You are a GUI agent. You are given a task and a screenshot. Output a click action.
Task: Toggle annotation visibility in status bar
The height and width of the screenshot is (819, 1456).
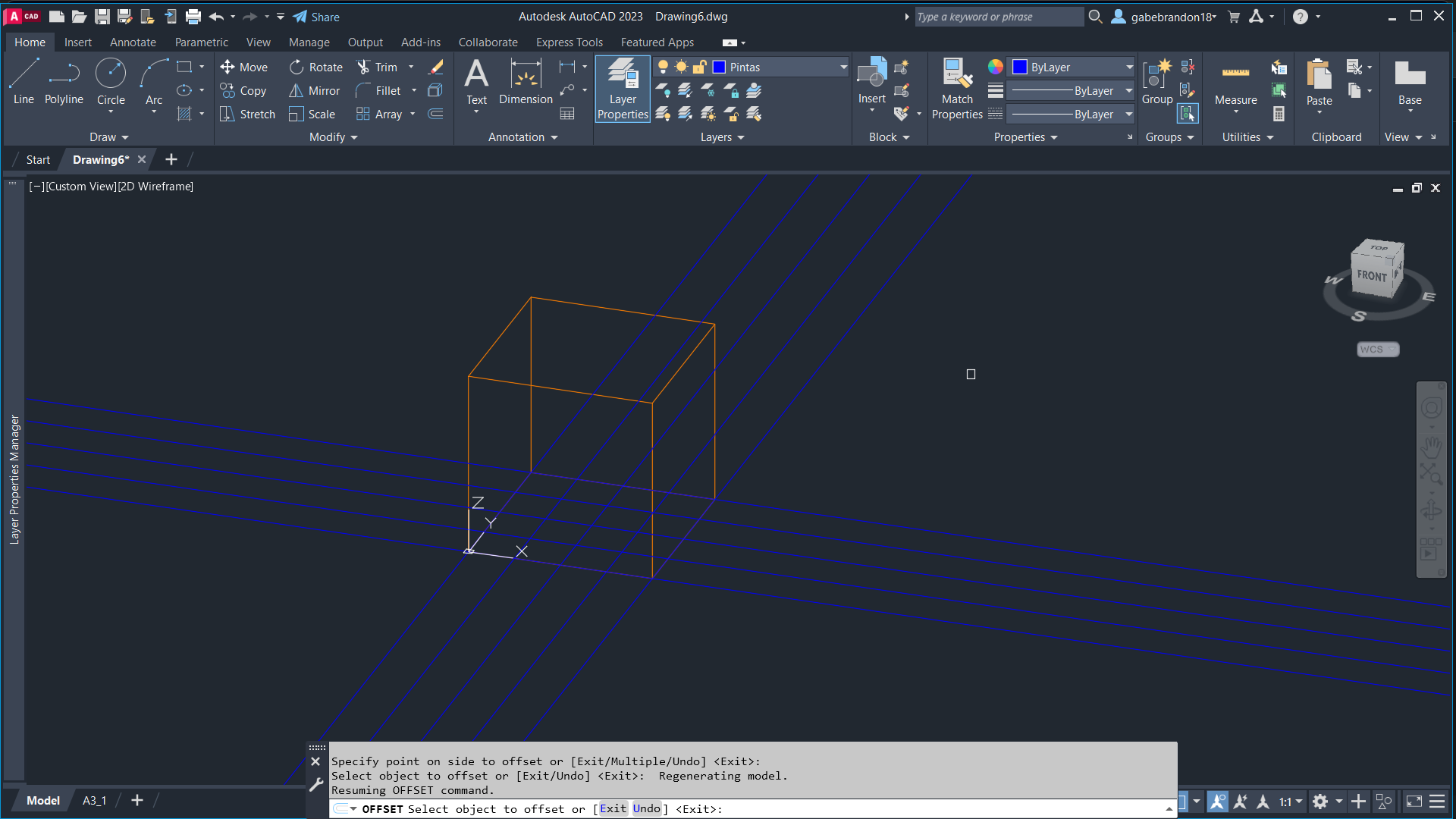click(1217, 802)
